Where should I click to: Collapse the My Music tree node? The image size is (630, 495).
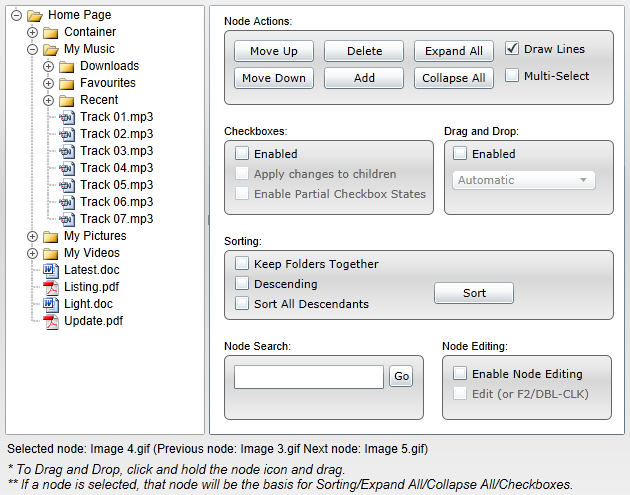click(x=33, y=49)
